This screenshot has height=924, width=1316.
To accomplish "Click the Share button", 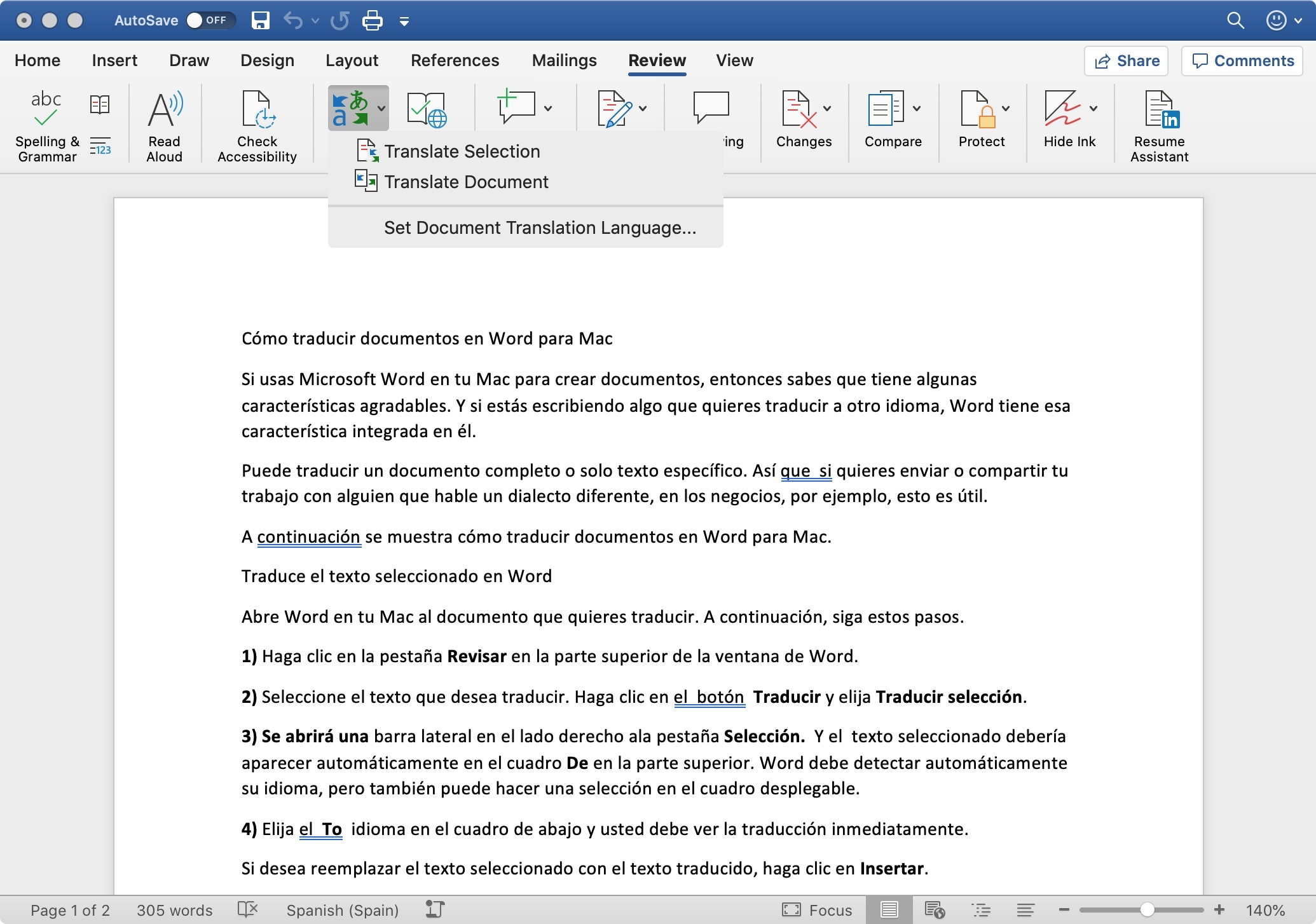I will (1126, 61).
